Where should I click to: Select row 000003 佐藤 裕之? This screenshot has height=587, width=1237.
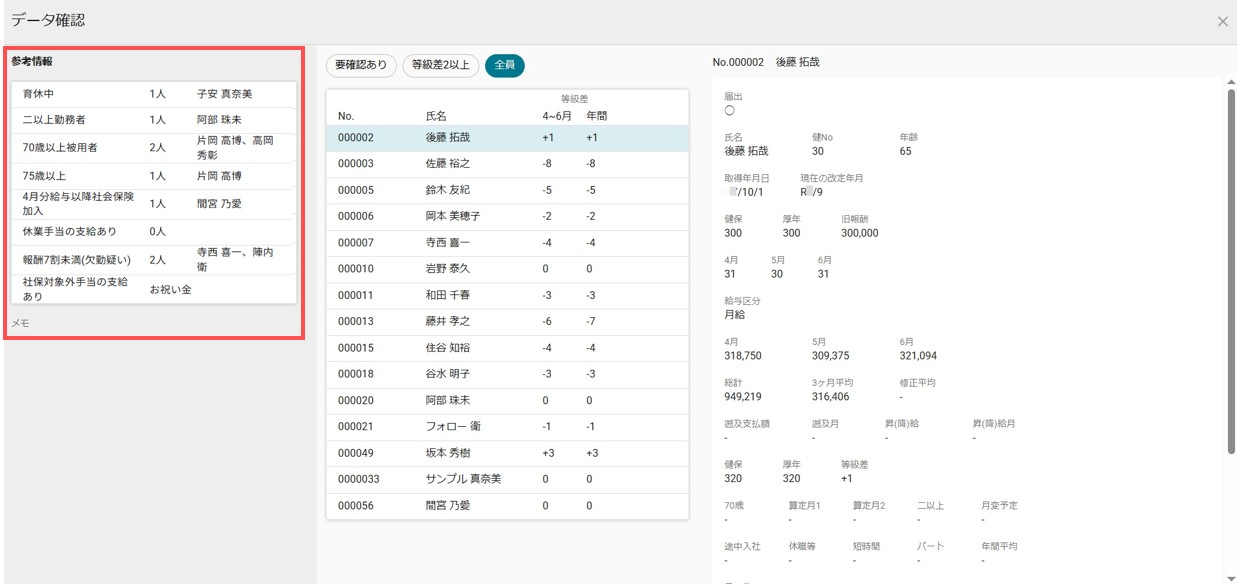(x=507, y=164)
